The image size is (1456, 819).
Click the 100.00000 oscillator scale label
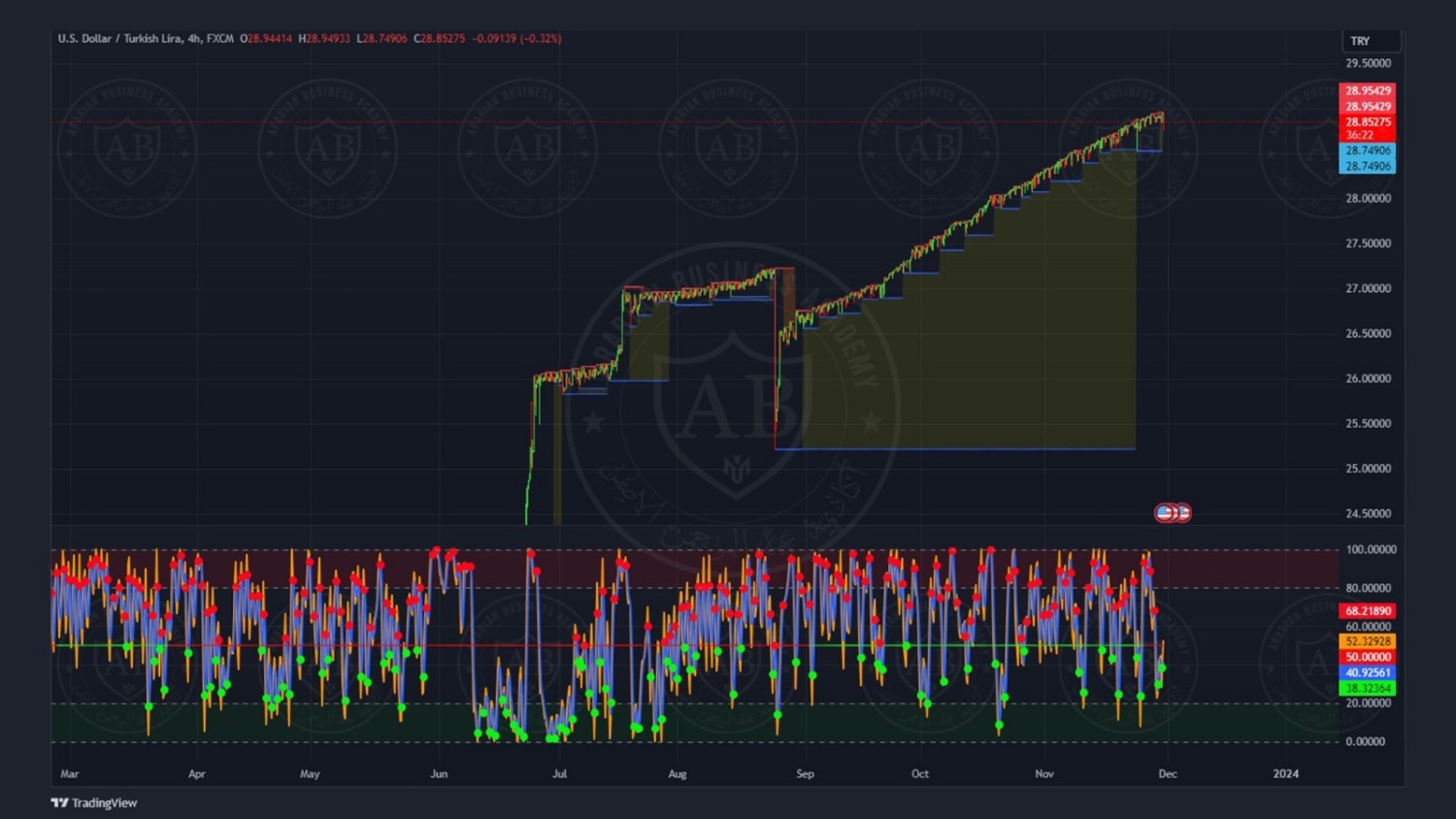[x=1370, y=549]
